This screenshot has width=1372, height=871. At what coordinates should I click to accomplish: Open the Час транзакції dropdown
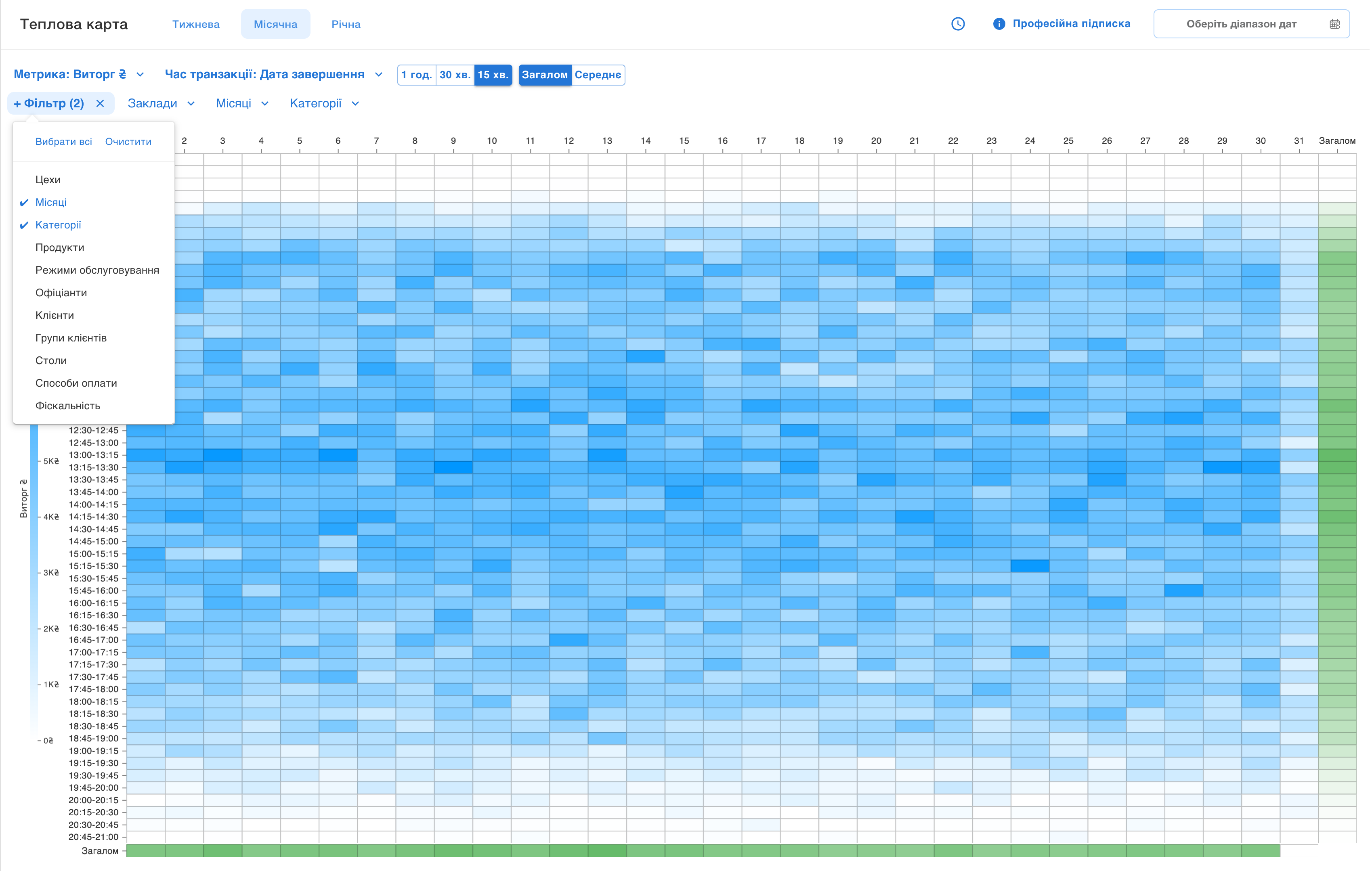pos(378,75)
